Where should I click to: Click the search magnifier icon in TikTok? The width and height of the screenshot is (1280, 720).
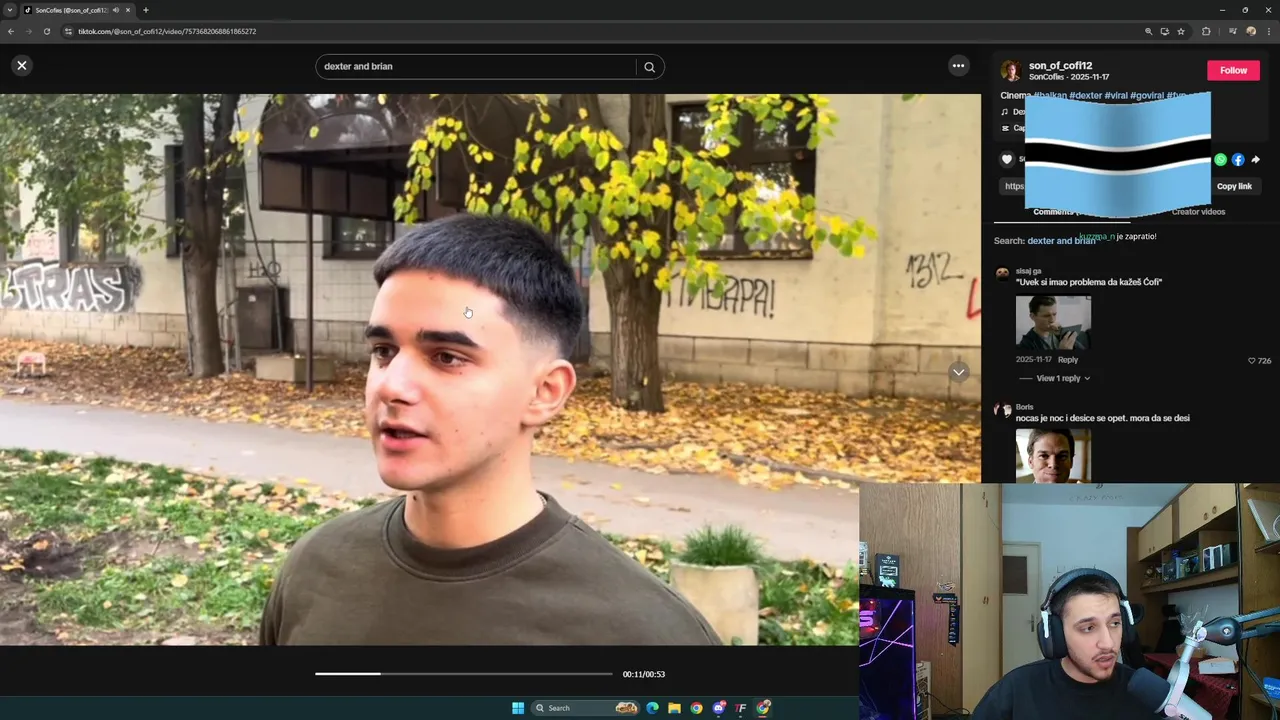(650, 67)
